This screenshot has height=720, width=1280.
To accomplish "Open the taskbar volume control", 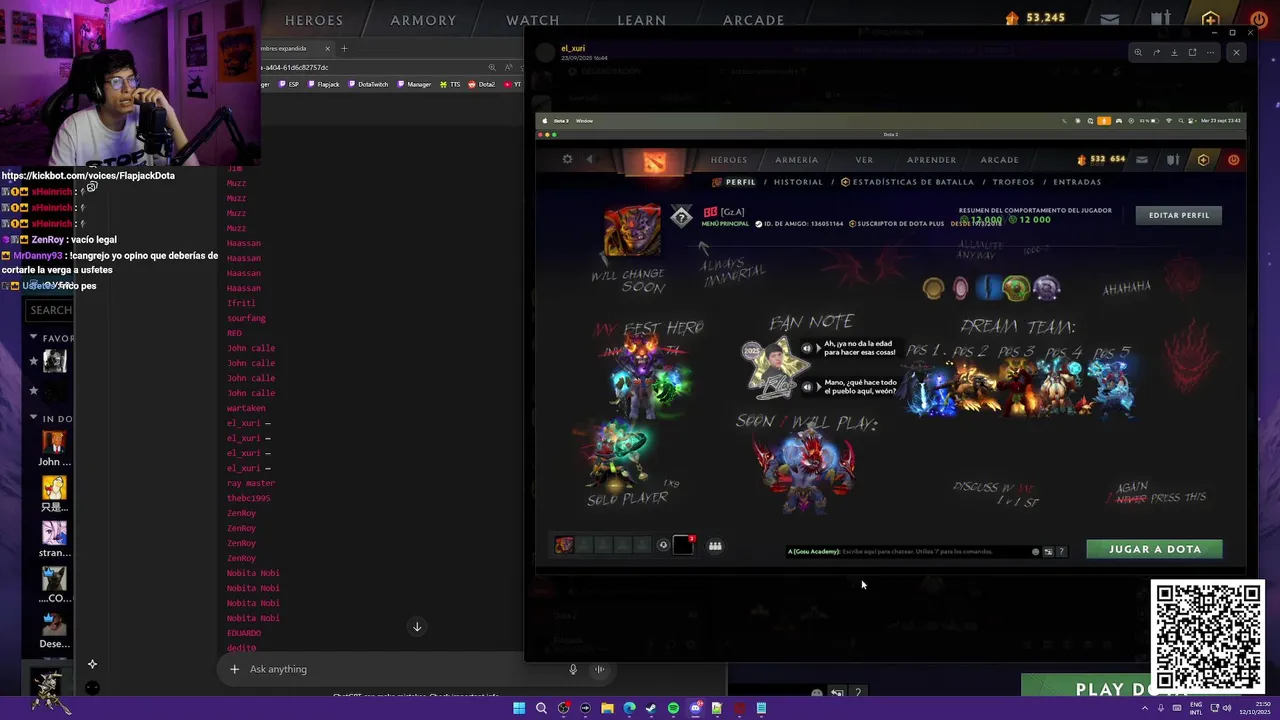I will (1228, 708).
